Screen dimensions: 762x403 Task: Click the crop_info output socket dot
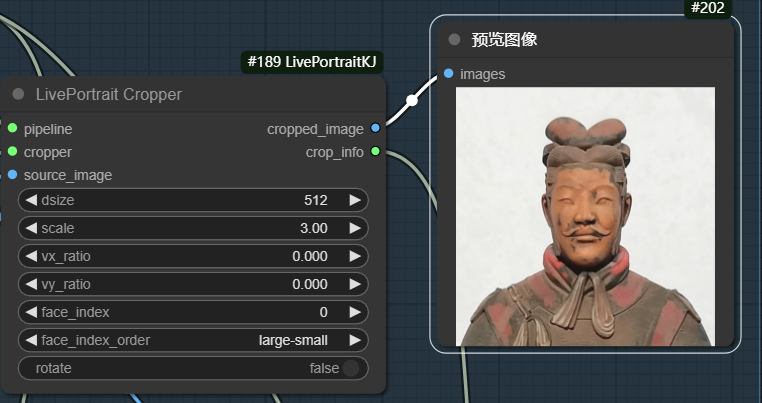tap(375, 152)
